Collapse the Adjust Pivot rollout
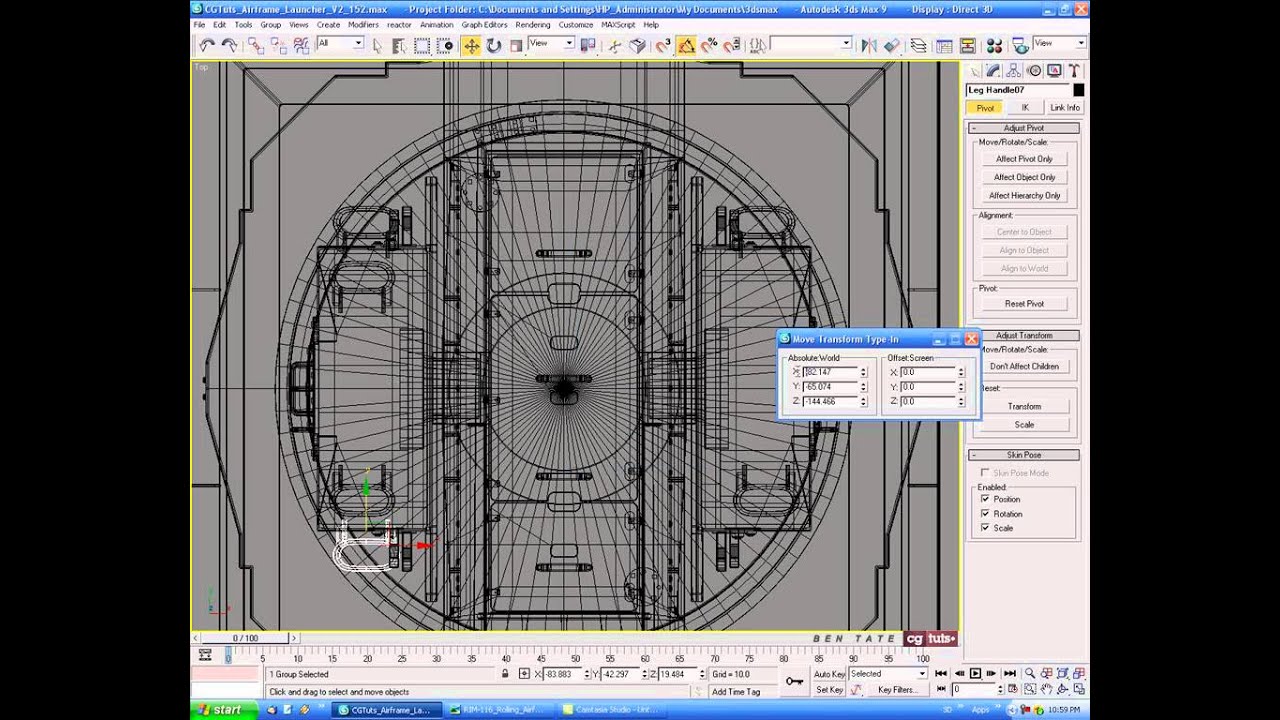Screen dimensions: 1280x720 (1023, 128)
